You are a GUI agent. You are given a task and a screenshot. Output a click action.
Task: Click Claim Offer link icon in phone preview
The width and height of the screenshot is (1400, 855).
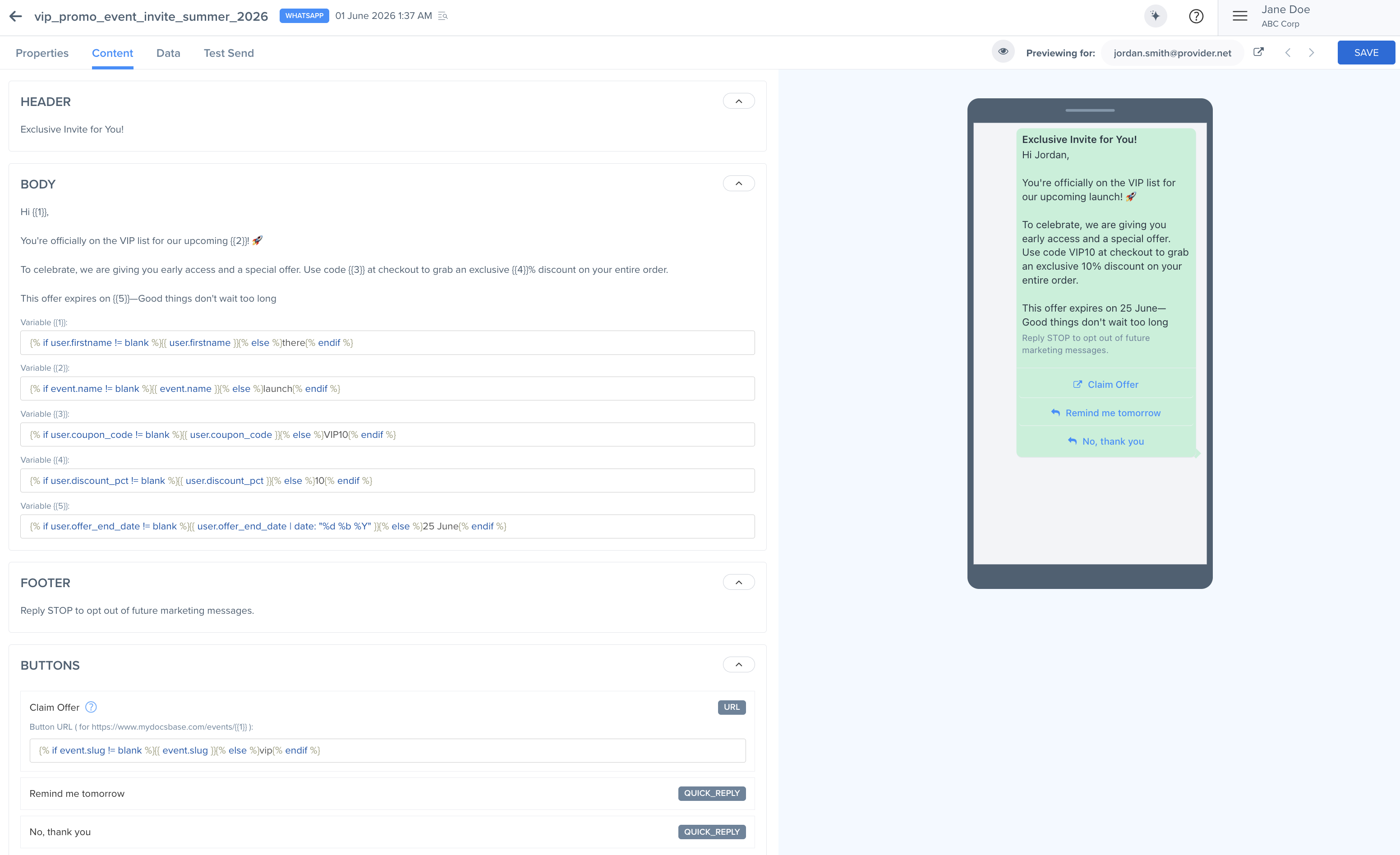pos(1077,385)
